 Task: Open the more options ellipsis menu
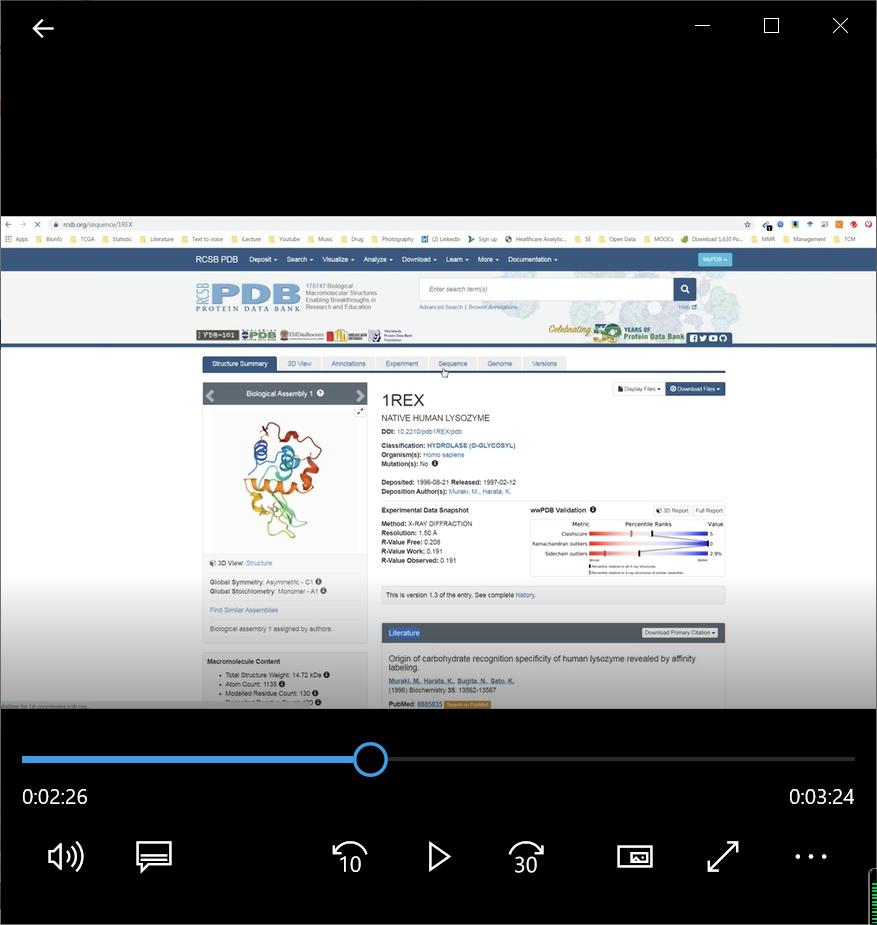click(811, 857)
